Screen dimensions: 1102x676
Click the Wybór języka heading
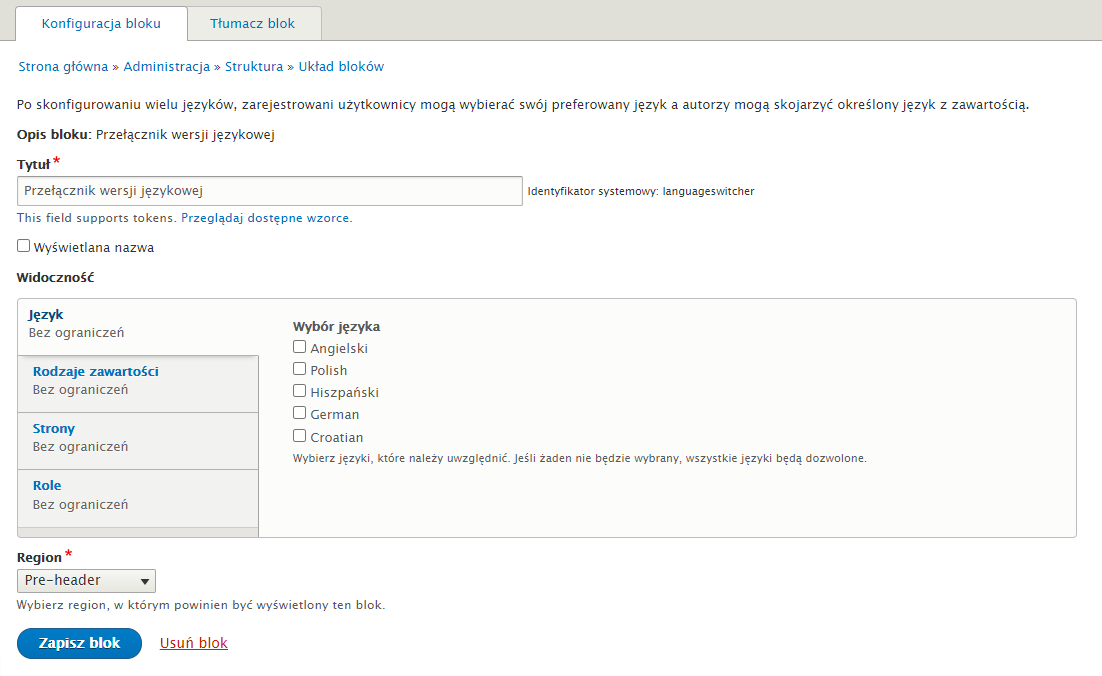(337, 327)
